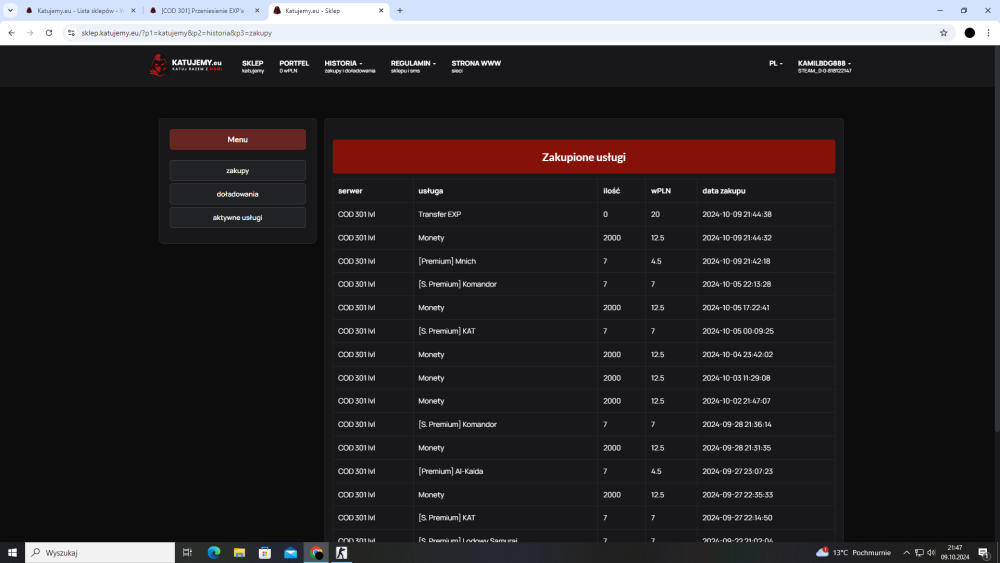
Task: Open the Counter-Strike taskbar app
Action: tap(342, 553)
